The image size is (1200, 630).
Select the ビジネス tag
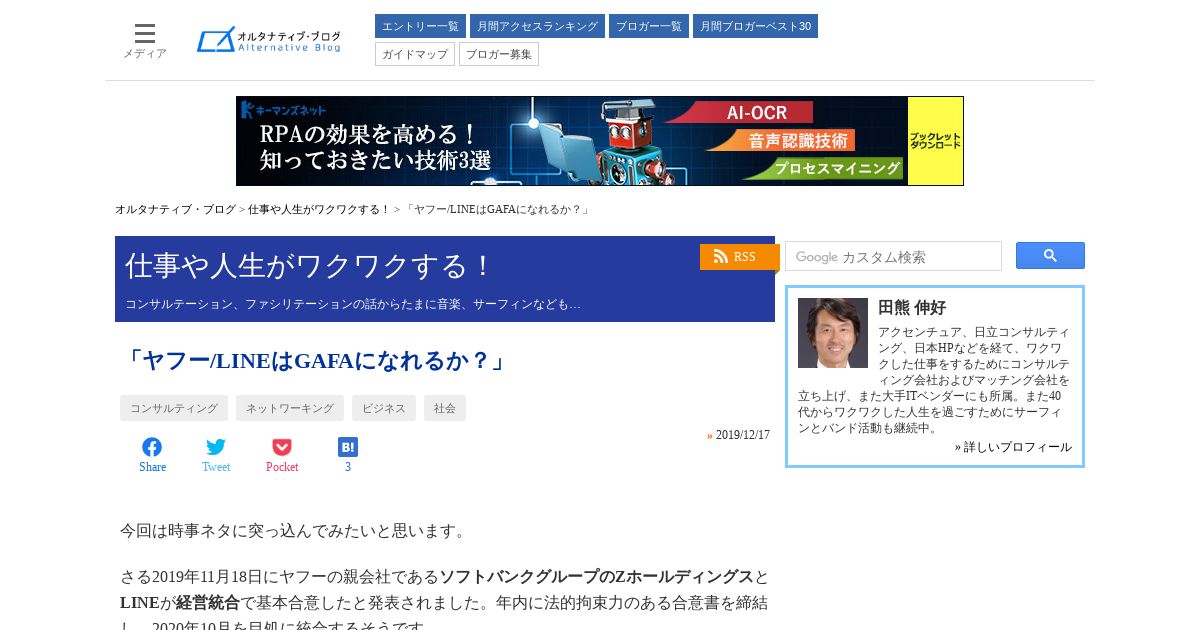(384, 408)
